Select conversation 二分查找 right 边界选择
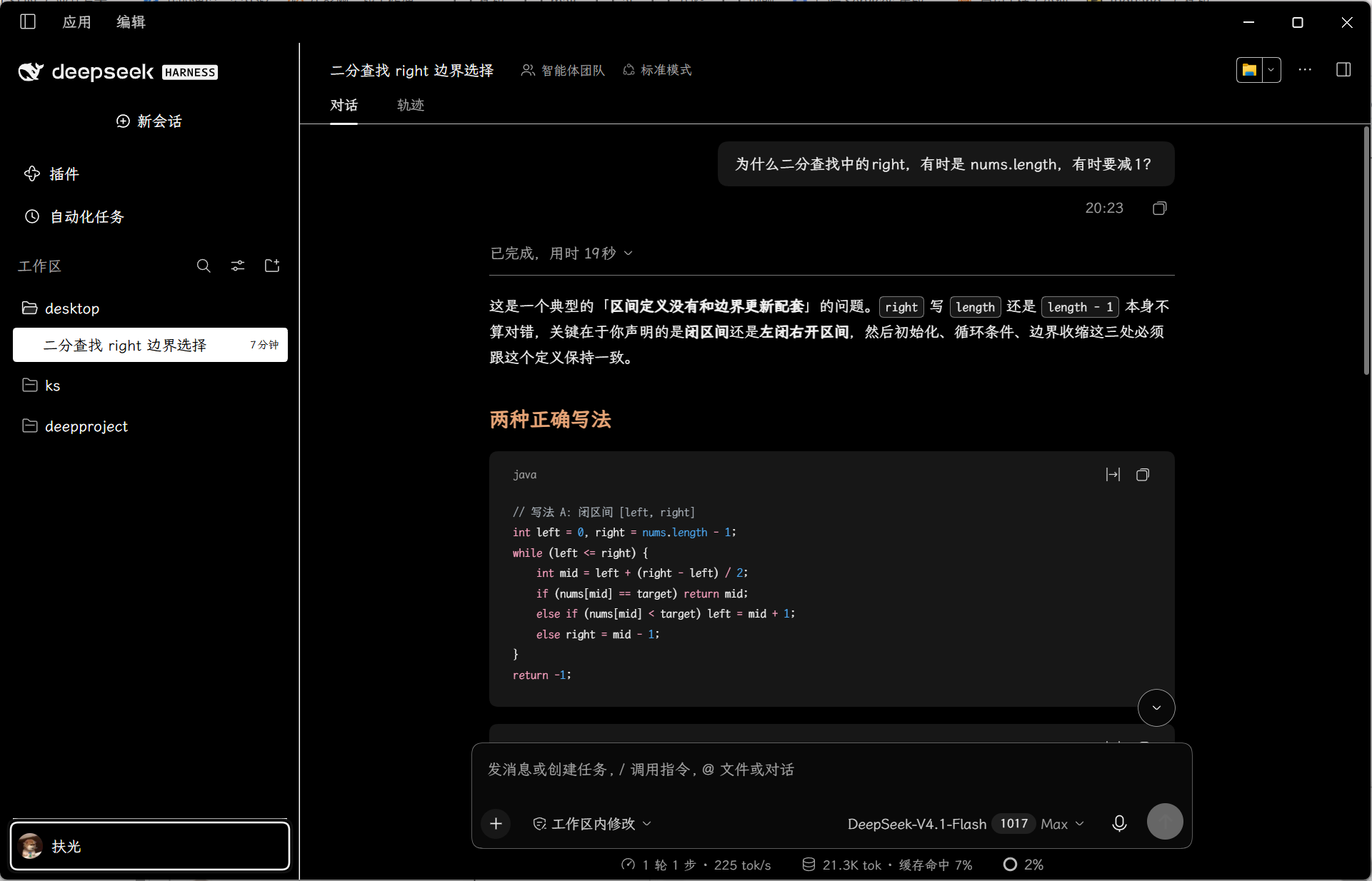 [x=150, y=345]
